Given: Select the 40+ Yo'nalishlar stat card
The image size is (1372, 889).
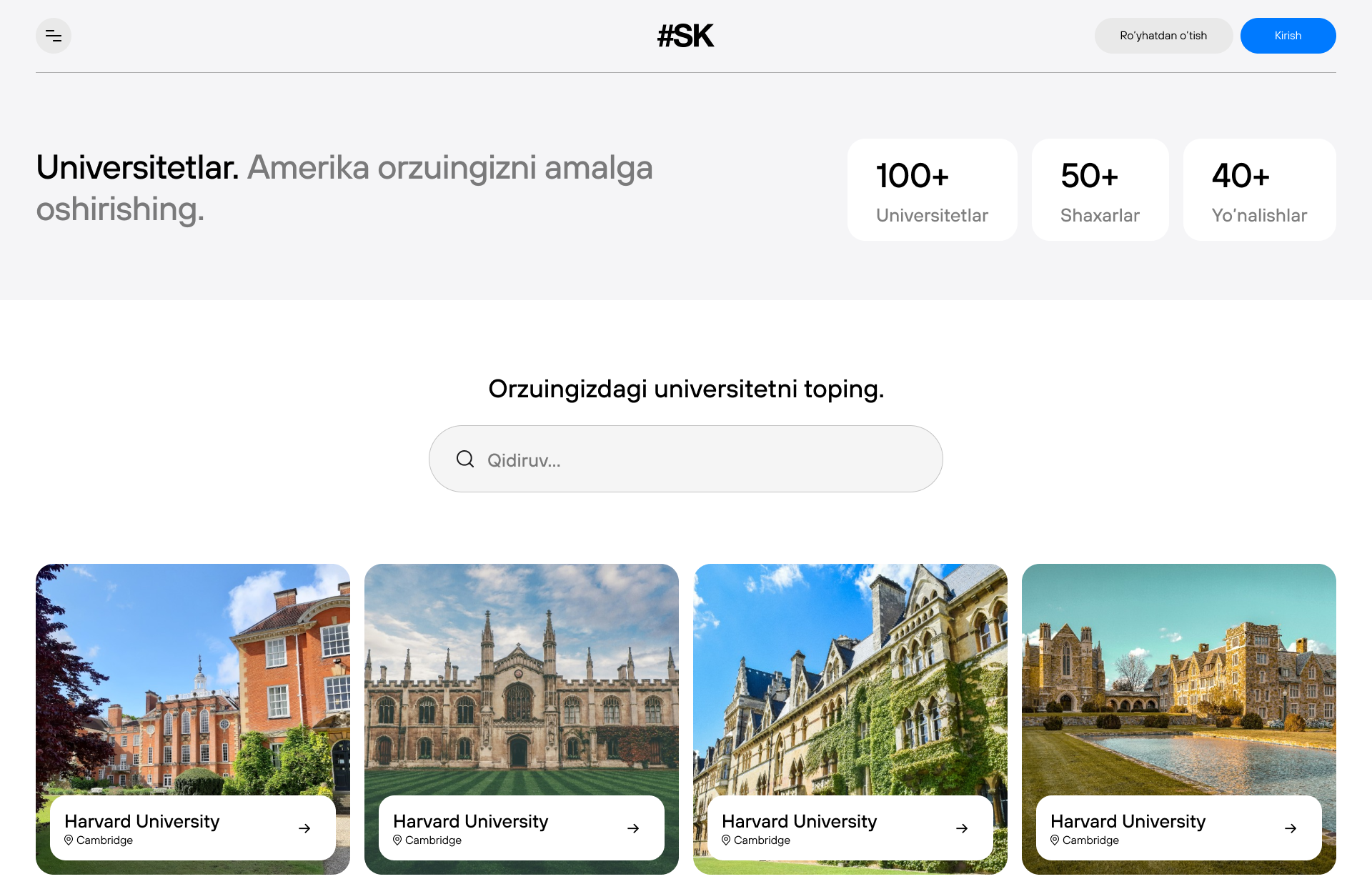Looking at the screenshot, I should click(1259, 190).
